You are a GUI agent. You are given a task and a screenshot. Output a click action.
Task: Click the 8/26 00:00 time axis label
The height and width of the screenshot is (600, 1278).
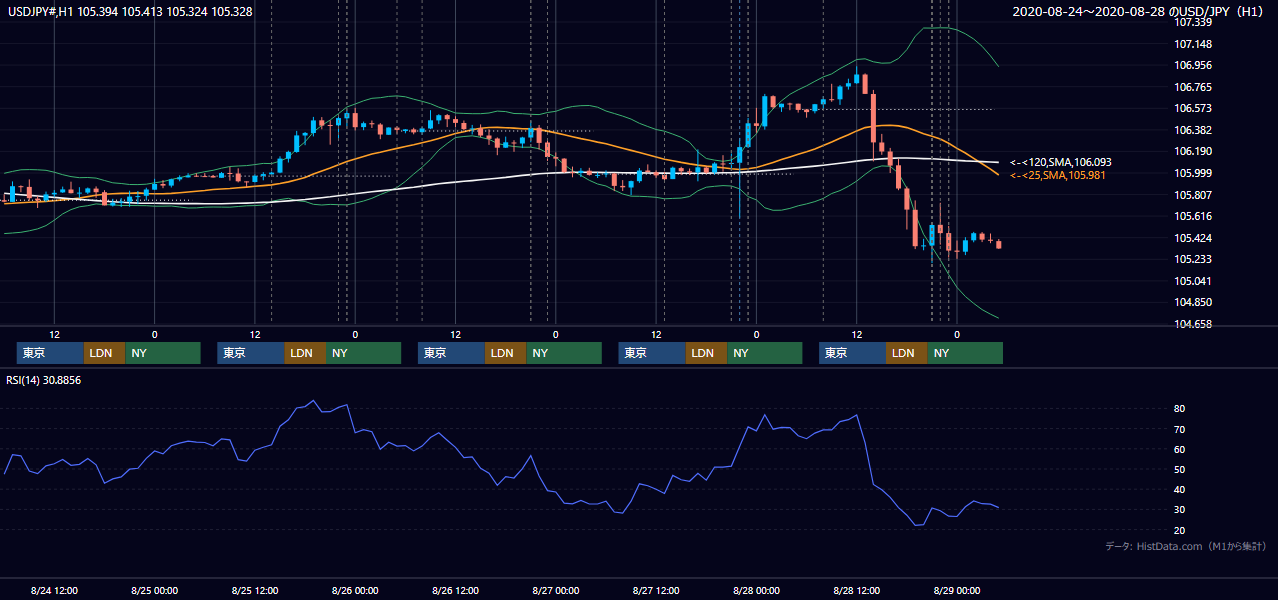(355, 591)
